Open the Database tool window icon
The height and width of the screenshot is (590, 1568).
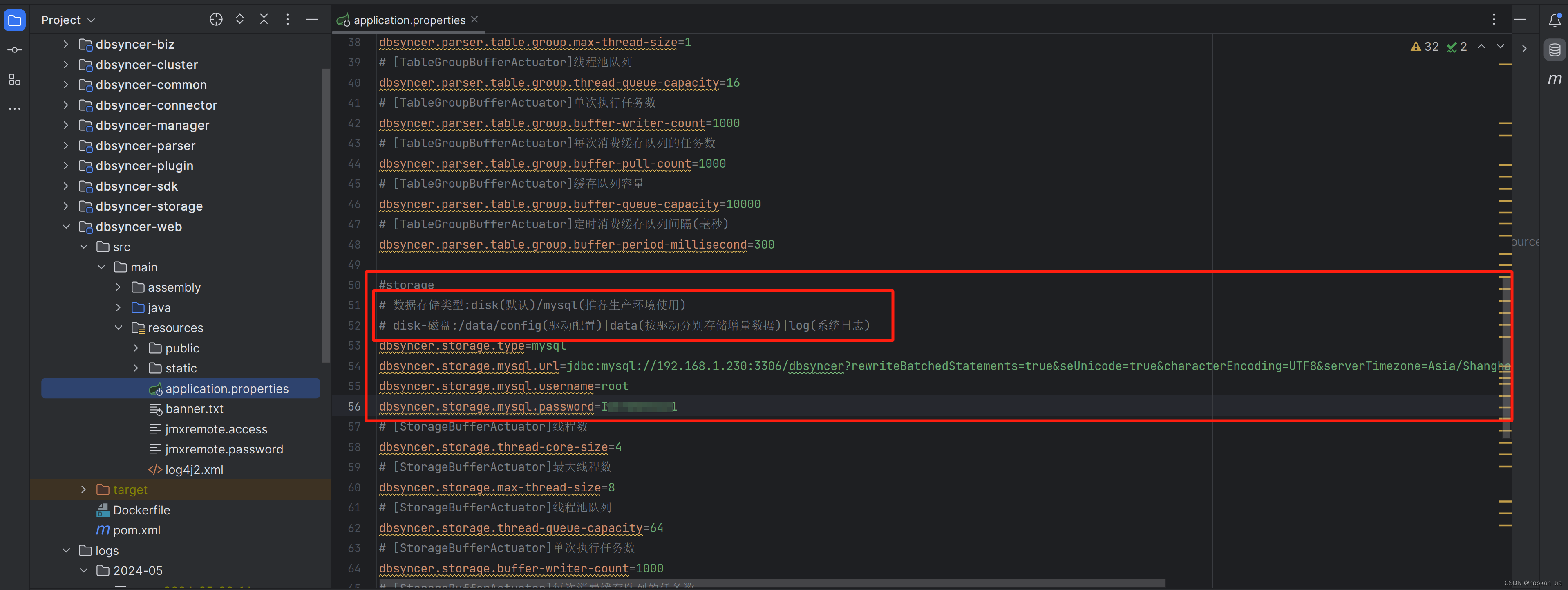point(1554,50)
